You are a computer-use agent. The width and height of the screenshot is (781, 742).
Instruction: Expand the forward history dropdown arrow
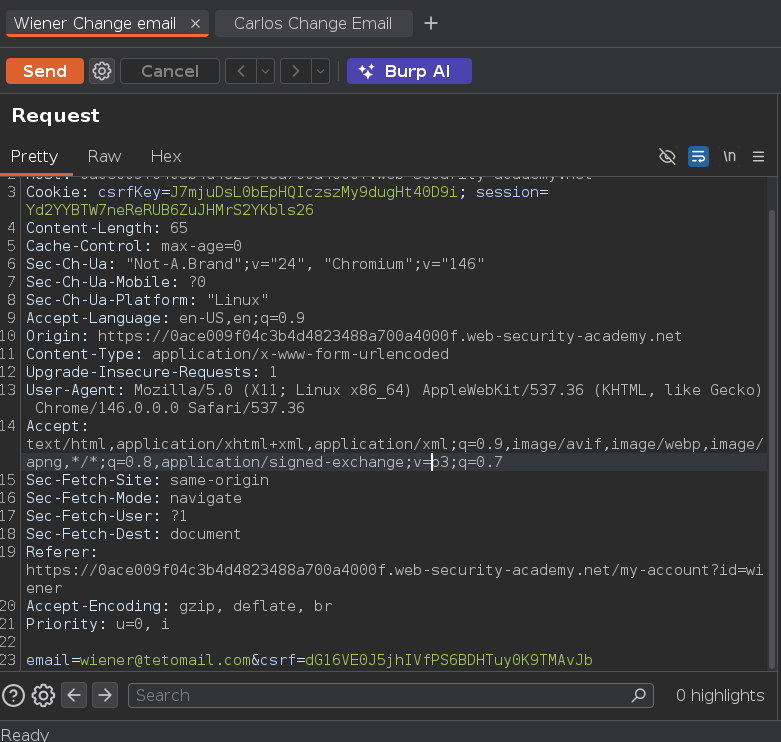click(x=320, y=71)
